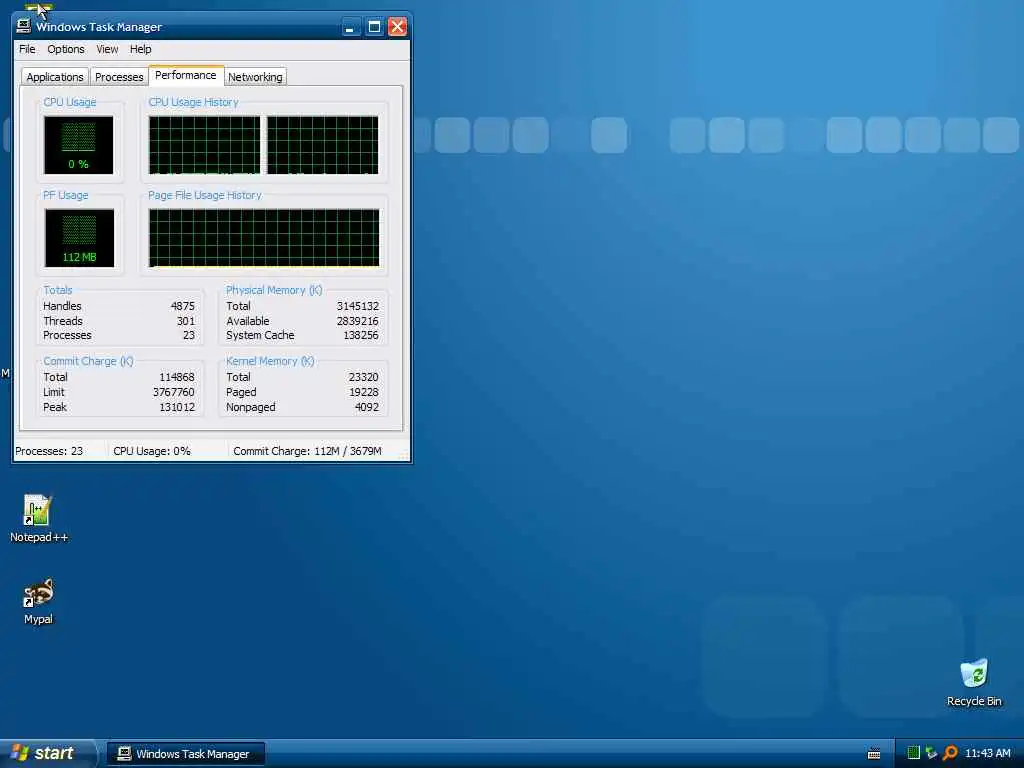Click Kernel Memory Total value 23320
Screen dimensions: 1024x768
(x=364, y=377)
